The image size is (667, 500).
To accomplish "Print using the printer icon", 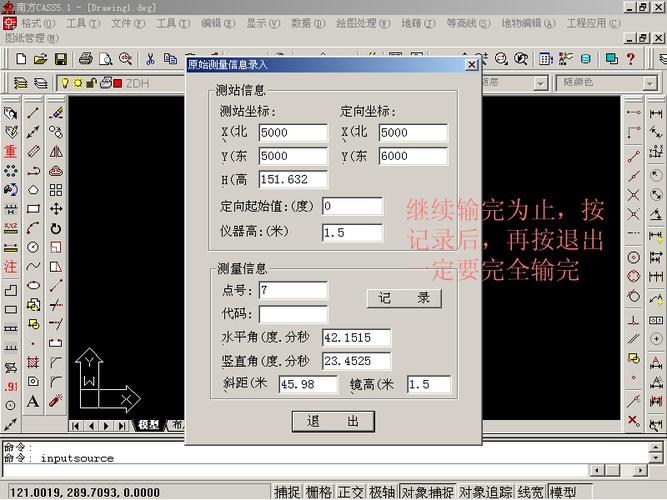I will coord(86,58).
